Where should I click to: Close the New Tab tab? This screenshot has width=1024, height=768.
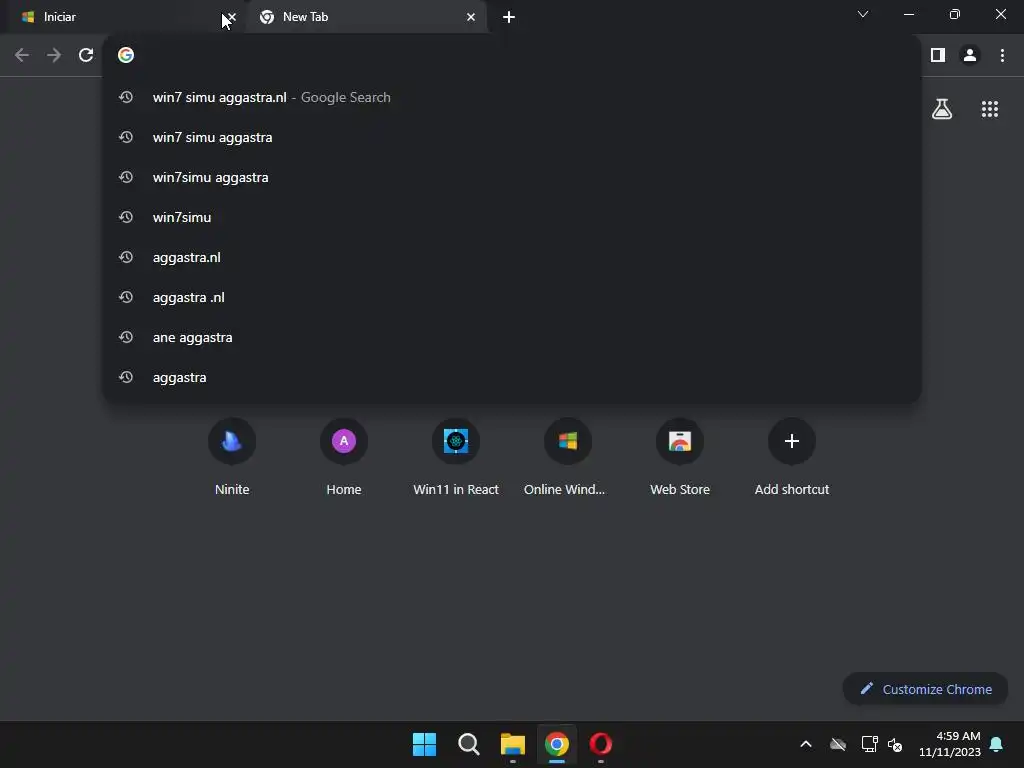point(471,17)
